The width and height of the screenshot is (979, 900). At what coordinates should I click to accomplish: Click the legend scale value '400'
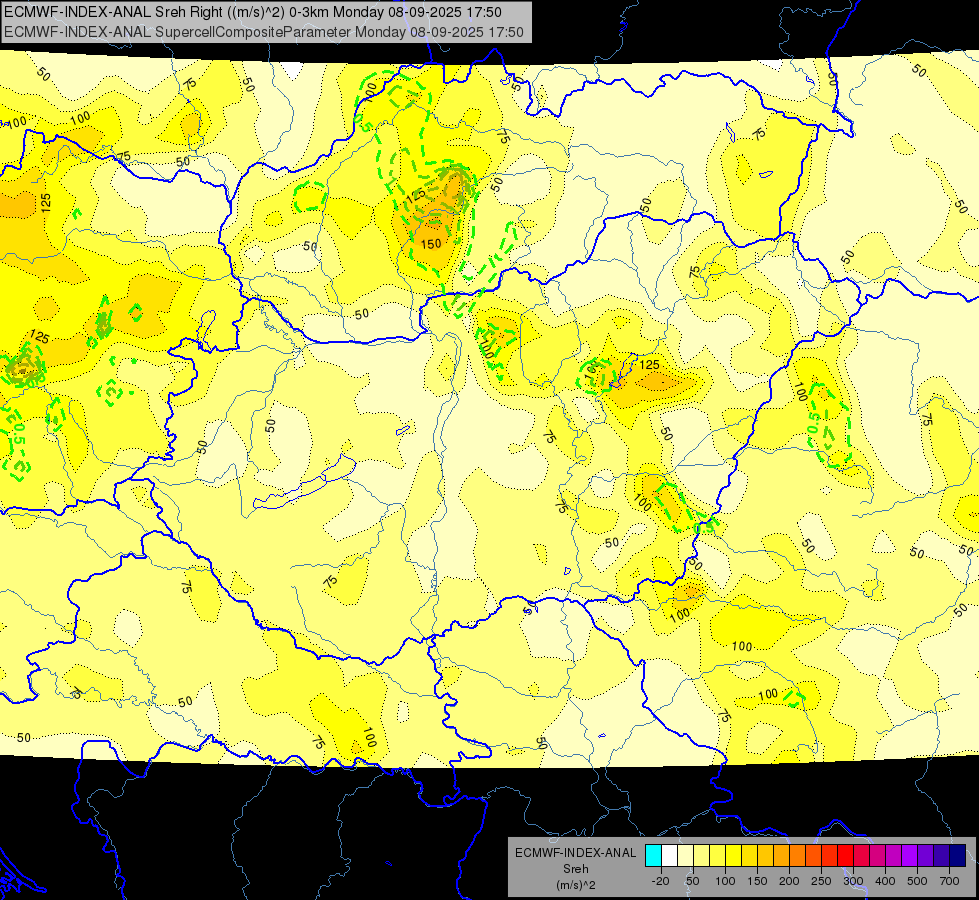pyautogui.click(x=885, y=881)
